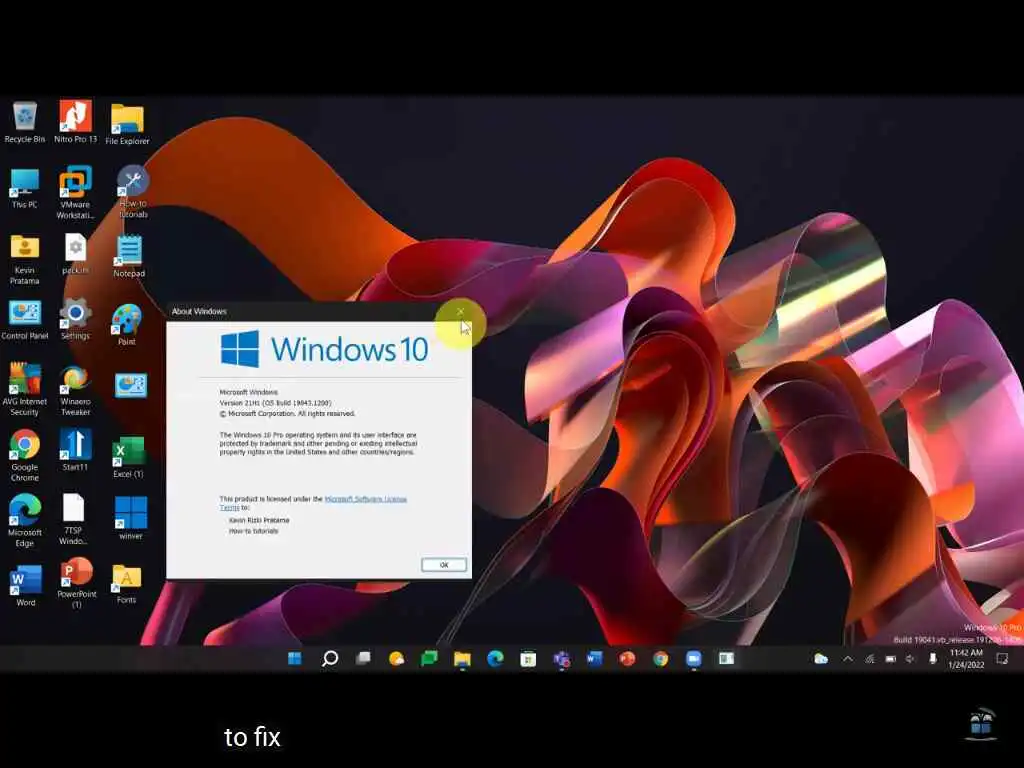Open Word from the taskbar

tap(594, 658)
